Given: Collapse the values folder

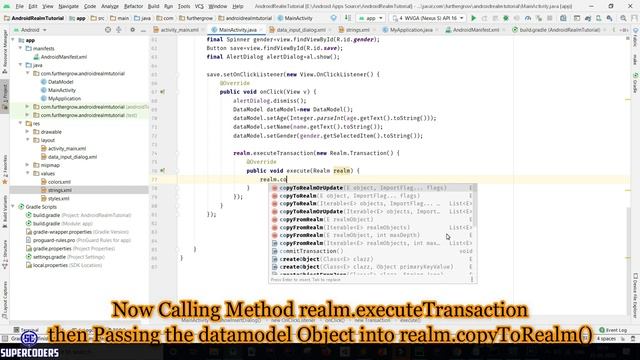Looking at the screenshot, I should click(28, 173).
